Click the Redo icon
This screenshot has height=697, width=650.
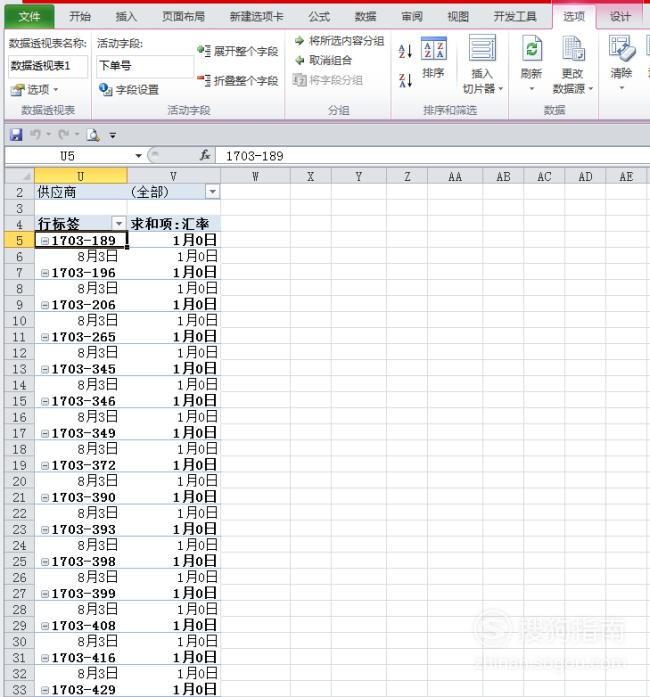point(64,134)
